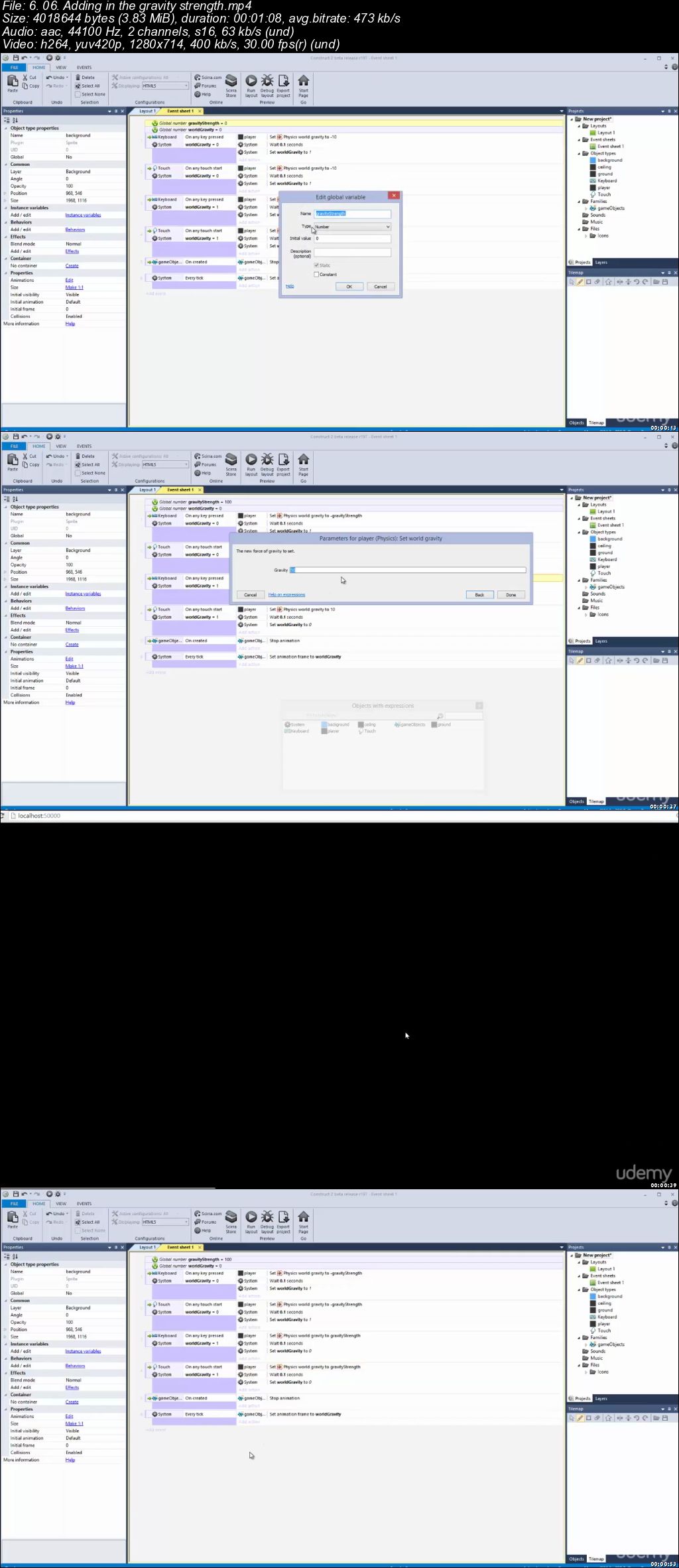Toggle Constant checkbox in Edit global variable dialog
Image resolution: width=679 pixels, height=1568 pixels.
(316, 275)
